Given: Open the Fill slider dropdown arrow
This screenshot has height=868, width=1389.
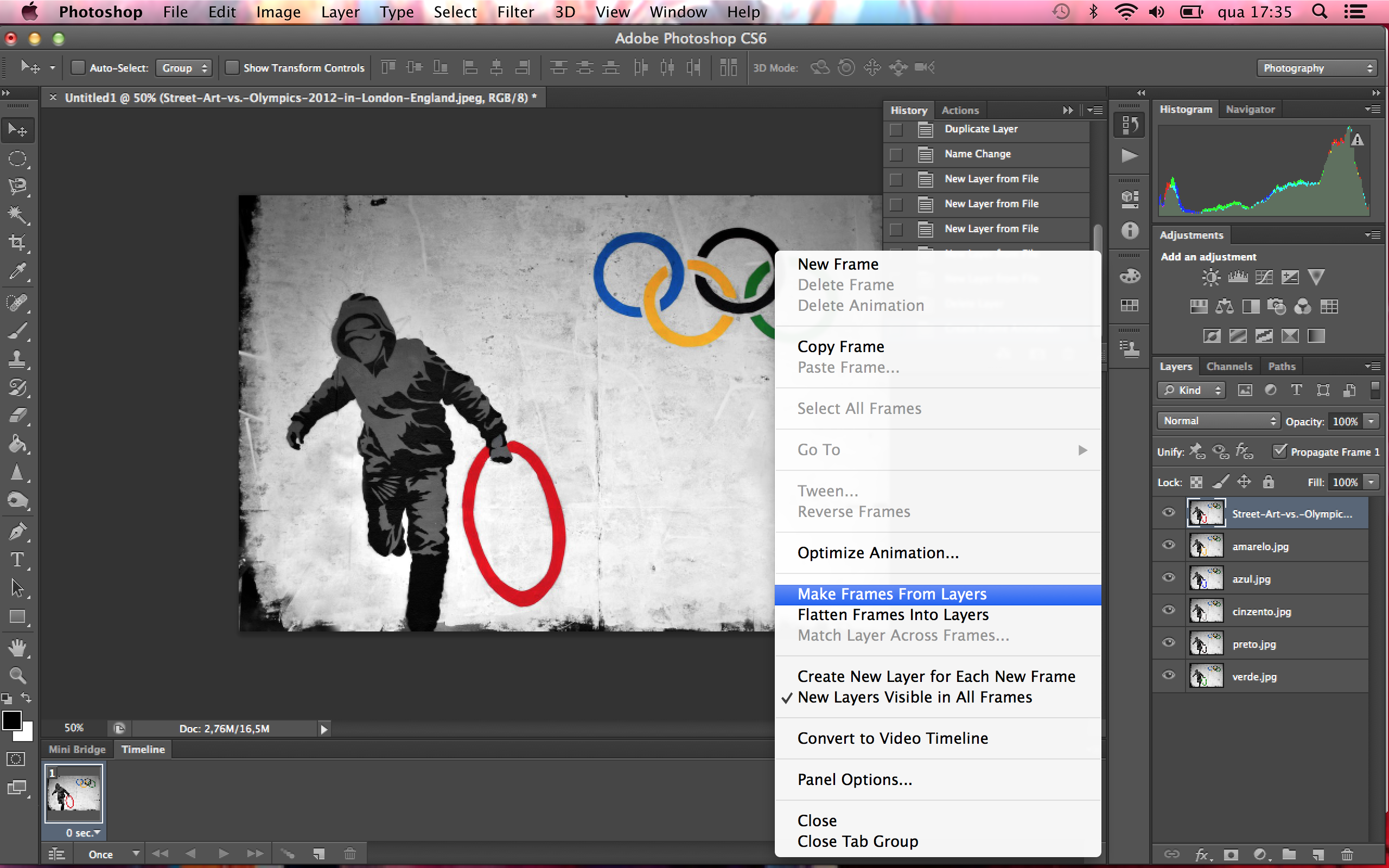Looking at the screenshot, I should 1372,482.
